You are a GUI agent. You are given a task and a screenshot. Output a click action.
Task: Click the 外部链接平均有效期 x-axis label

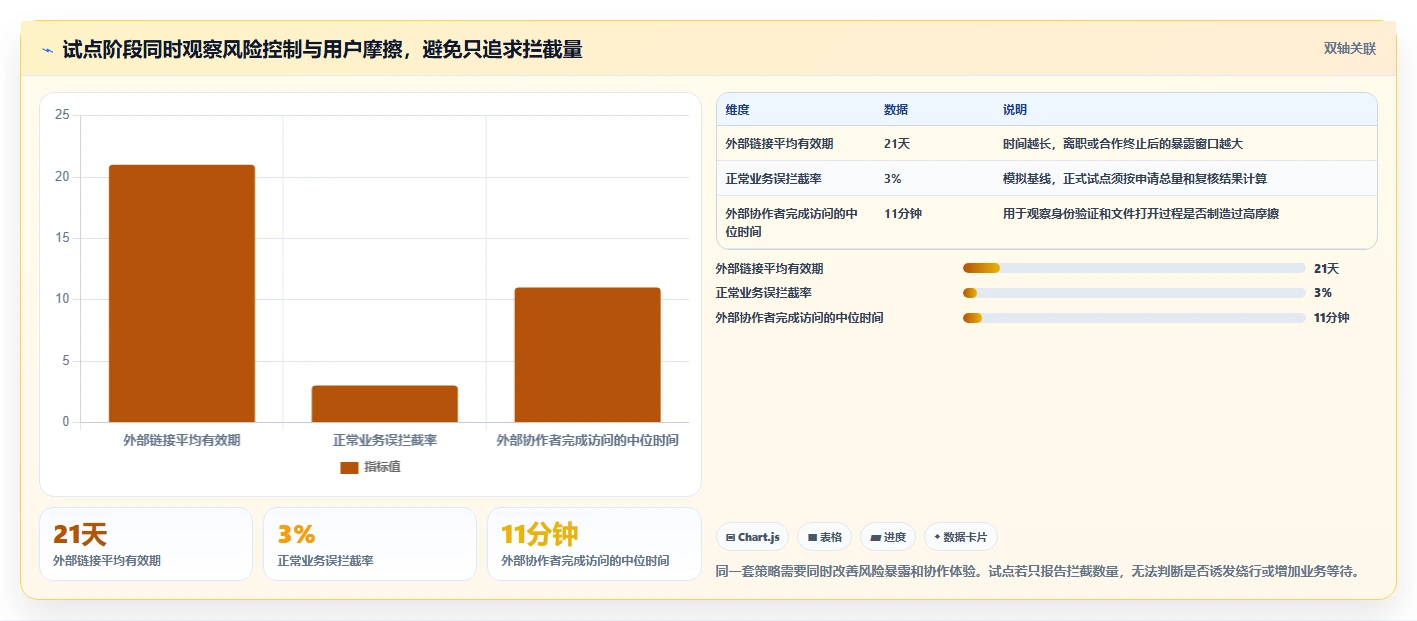click(x=182, y=440)
